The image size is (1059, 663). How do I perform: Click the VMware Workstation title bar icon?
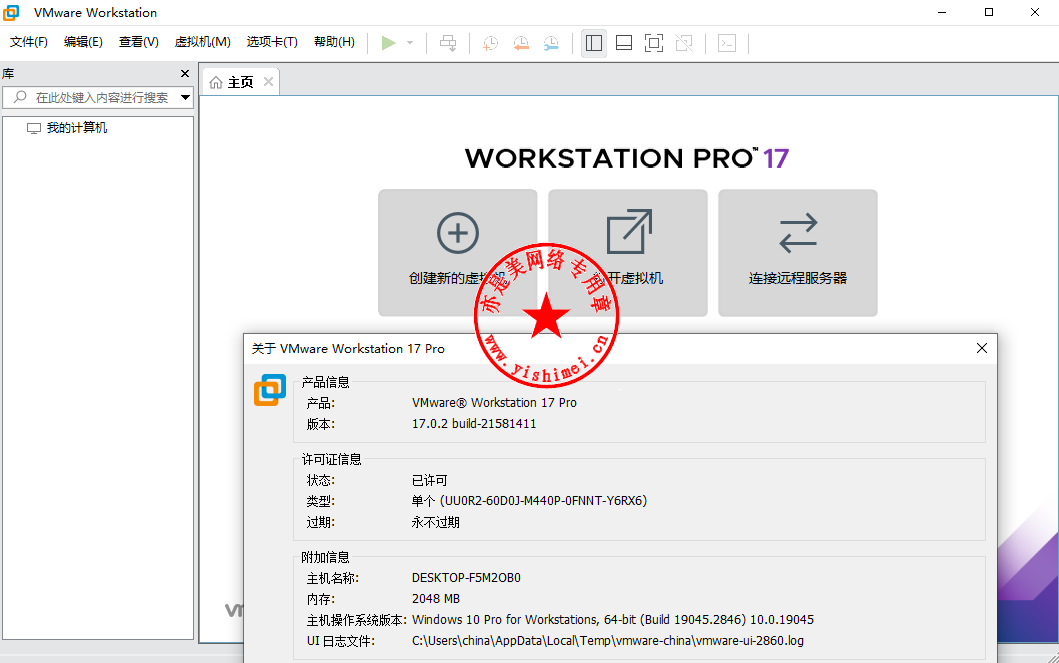pyautogui.click(x=11, y=12)
